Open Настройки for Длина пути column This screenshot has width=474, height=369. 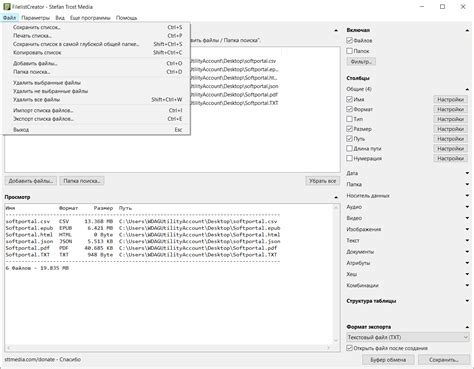click(x=450, y=148)
